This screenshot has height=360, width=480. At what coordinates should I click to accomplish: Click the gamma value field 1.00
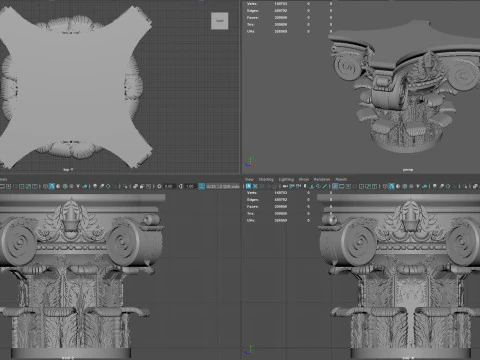190,186
